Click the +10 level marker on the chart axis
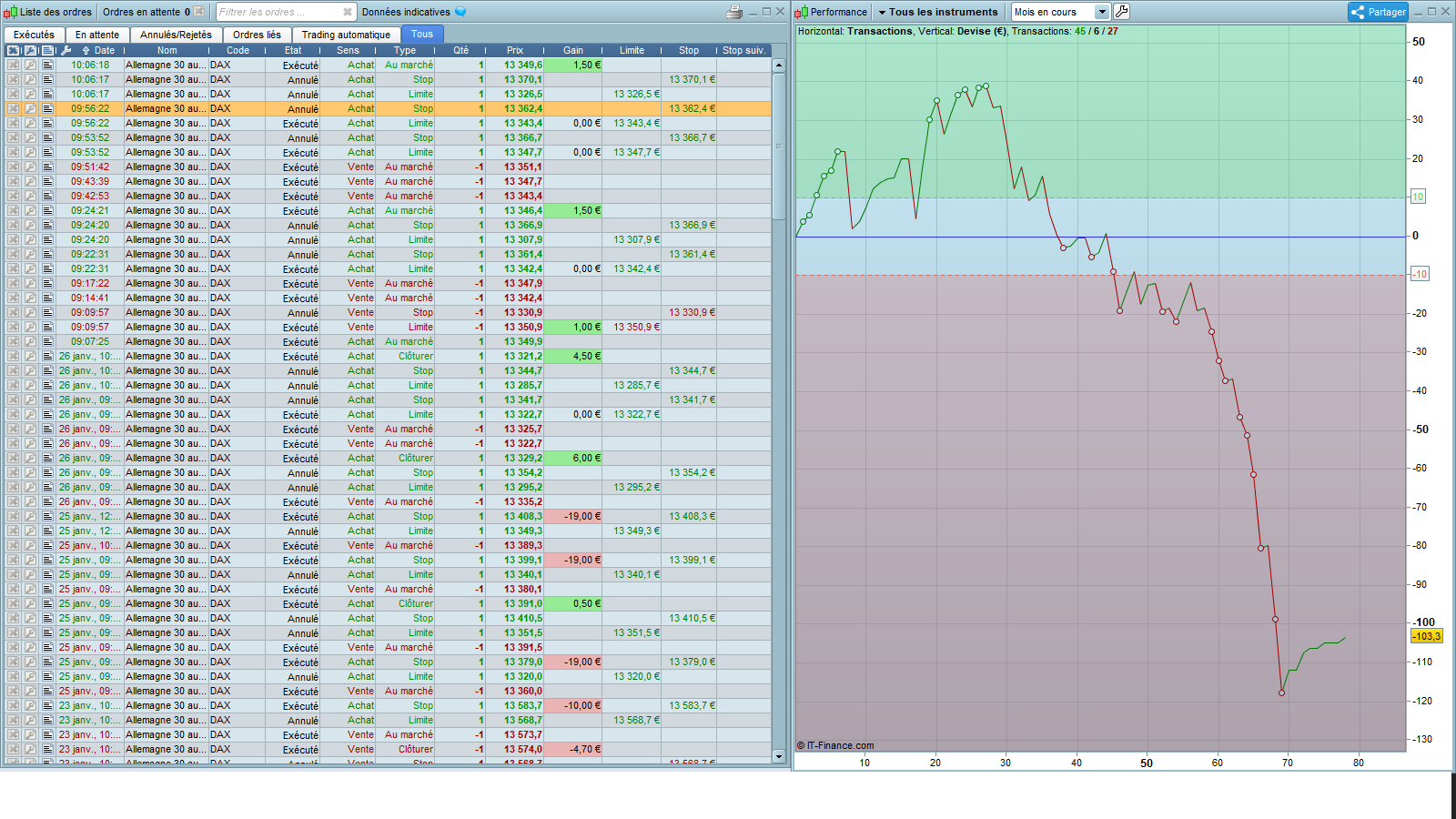Viewport: 1456px width, 819px height. coord(1419,197)
